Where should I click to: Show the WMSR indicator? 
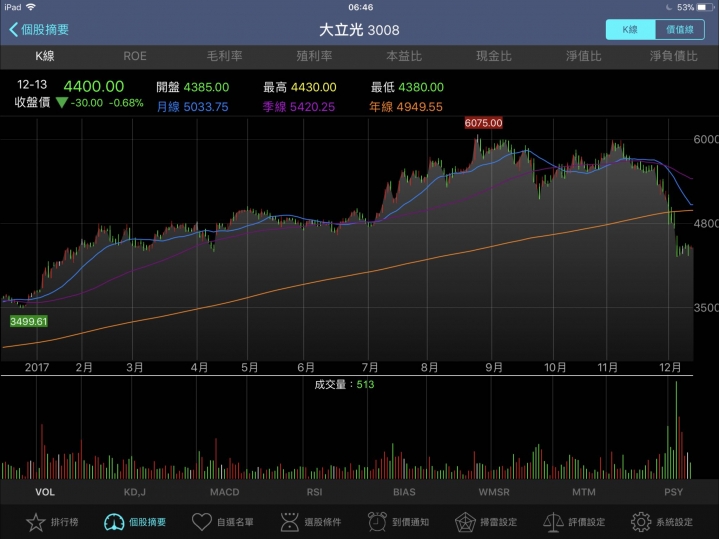click(494, 492)
